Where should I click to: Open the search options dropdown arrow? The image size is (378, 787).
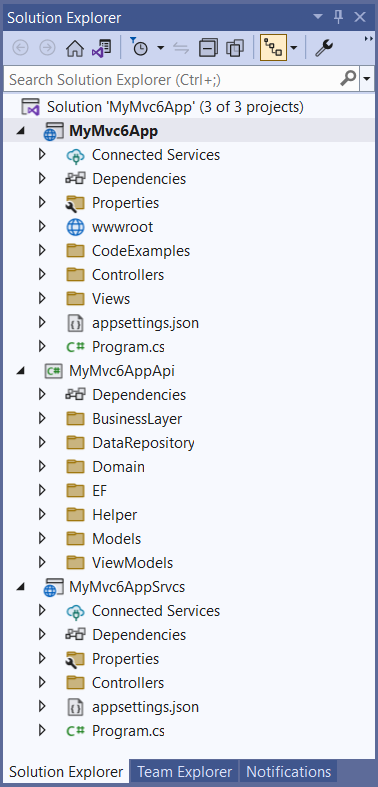point(367,79)
